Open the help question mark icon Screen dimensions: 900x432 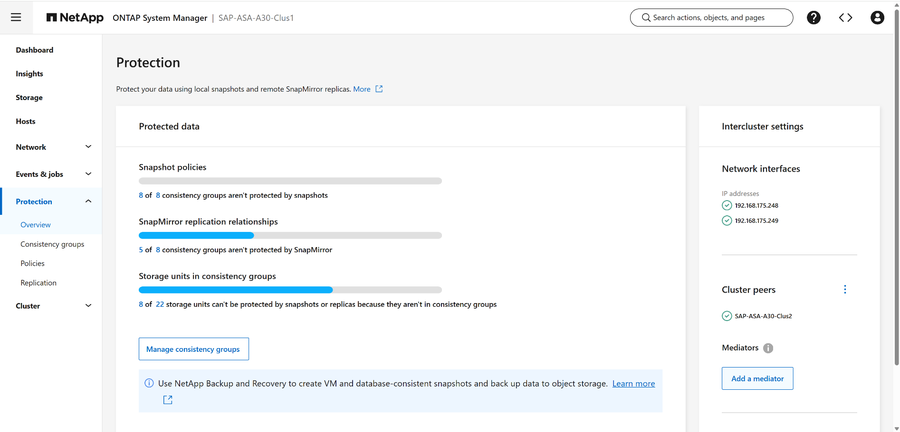813,18
